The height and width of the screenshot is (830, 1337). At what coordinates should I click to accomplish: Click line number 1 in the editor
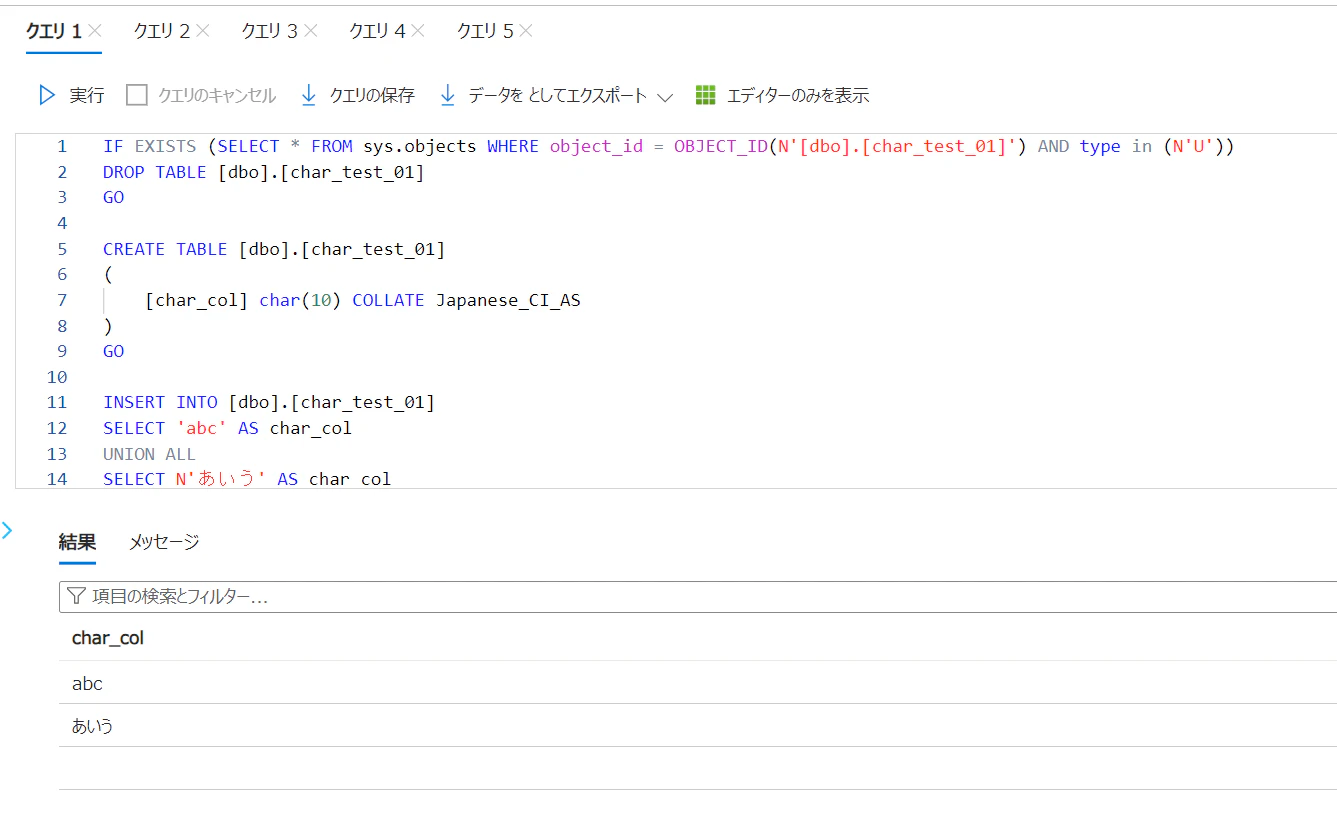point(62,146)
